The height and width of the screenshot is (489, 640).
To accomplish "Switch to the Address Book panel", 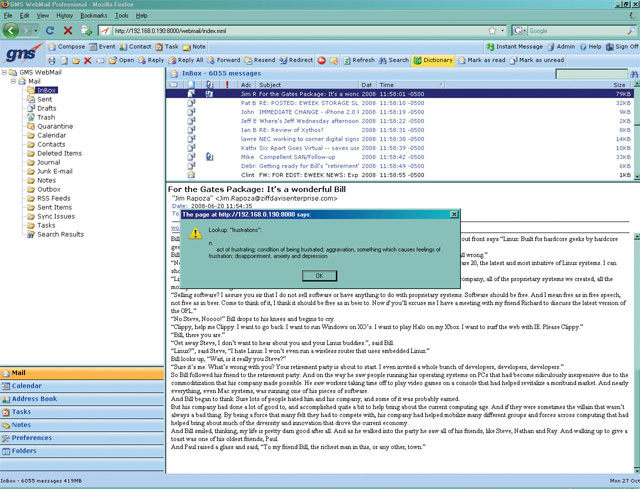I will 82,399.
